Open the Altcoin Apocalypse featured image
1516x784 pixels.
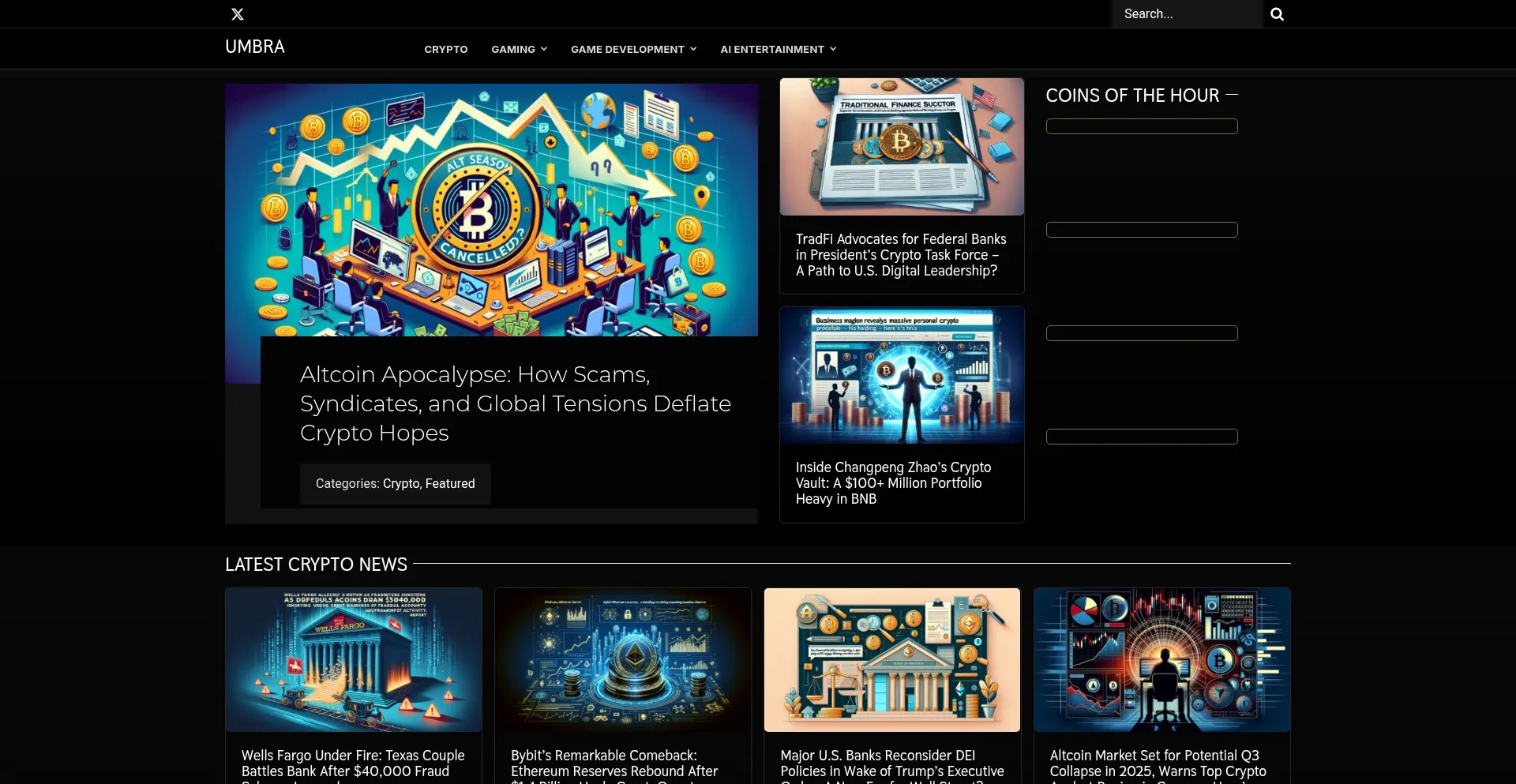(491, 209)
